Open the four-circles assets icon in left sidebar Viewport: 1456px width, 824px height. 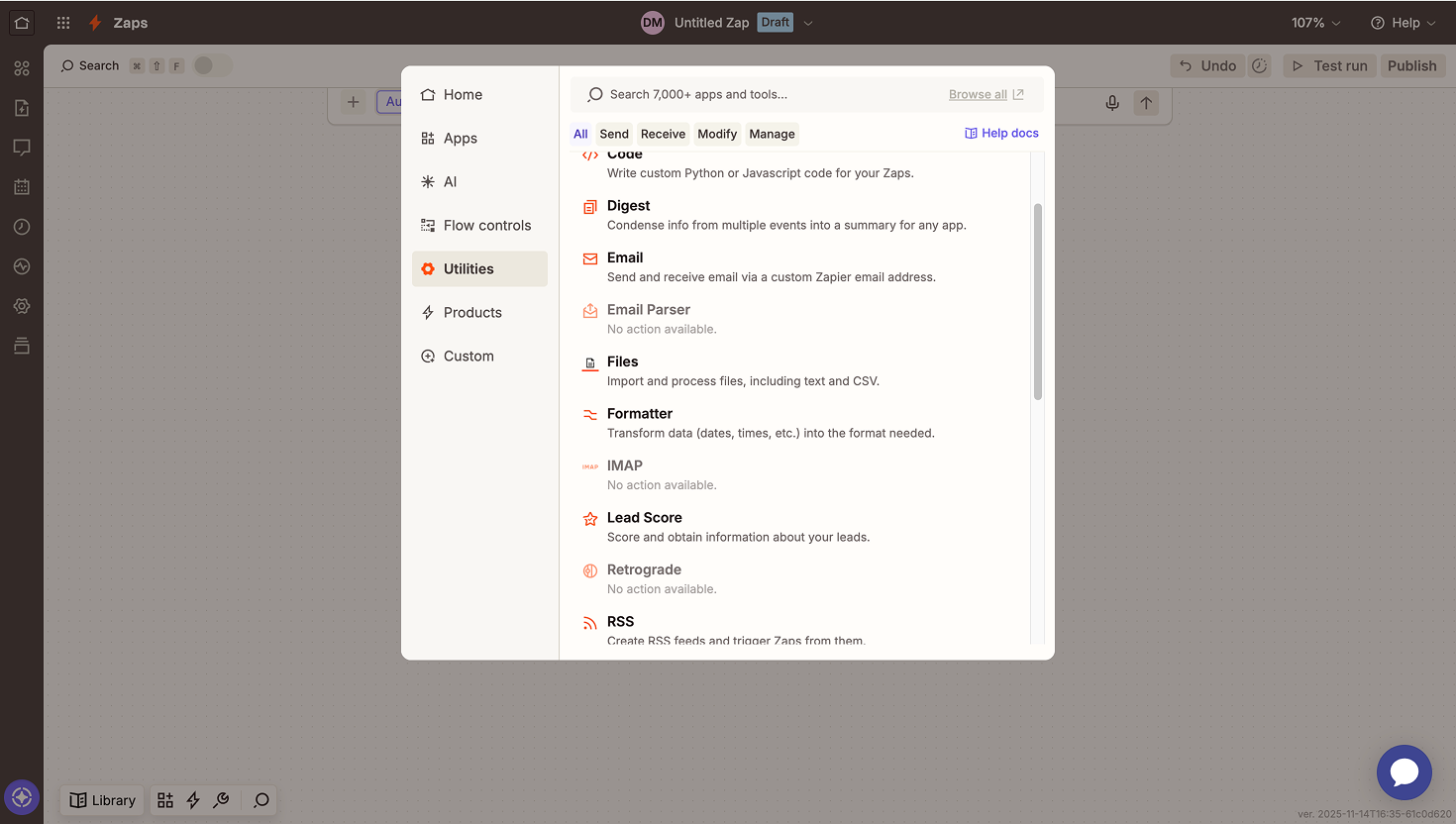tap(22, 68)
